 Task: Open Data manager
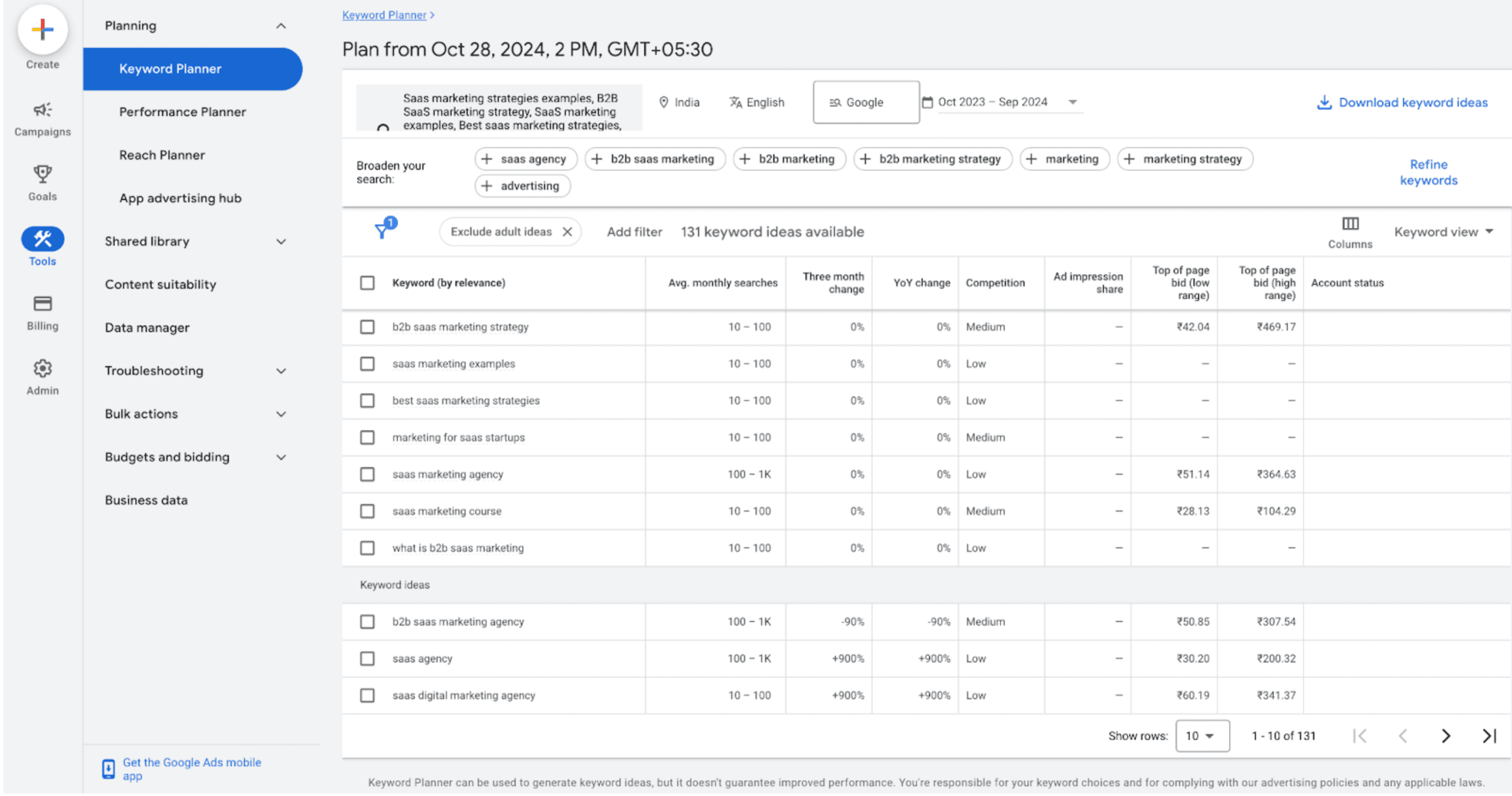click(x=147, y=328)
